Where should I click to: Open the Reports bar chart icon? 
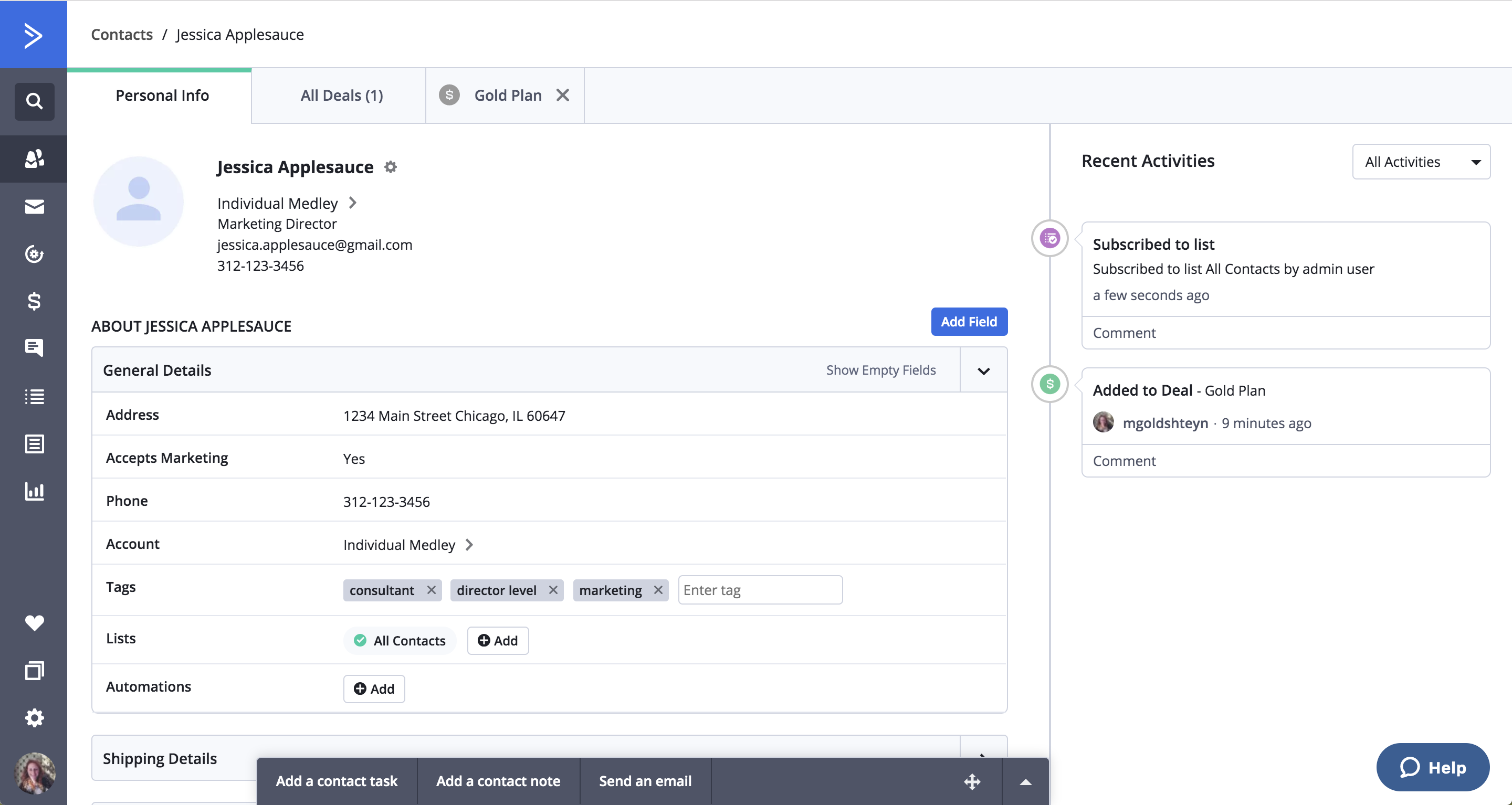34,491
